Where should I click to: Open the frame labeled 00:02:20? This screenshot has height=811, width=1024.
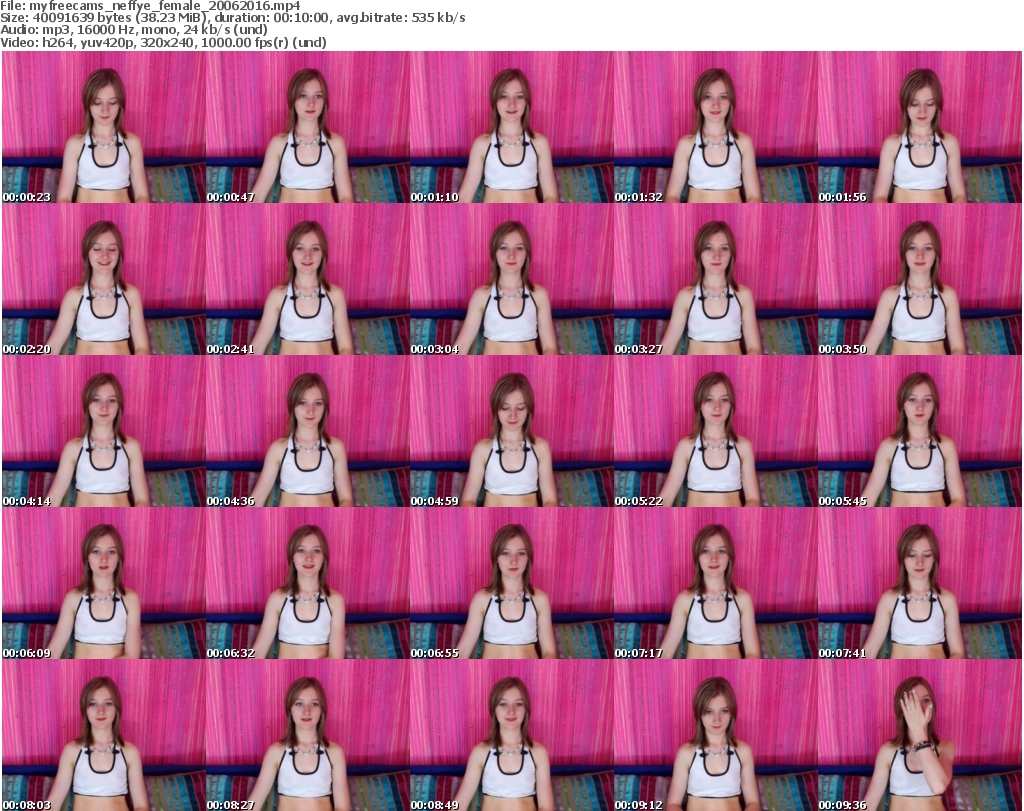[104, 279]
